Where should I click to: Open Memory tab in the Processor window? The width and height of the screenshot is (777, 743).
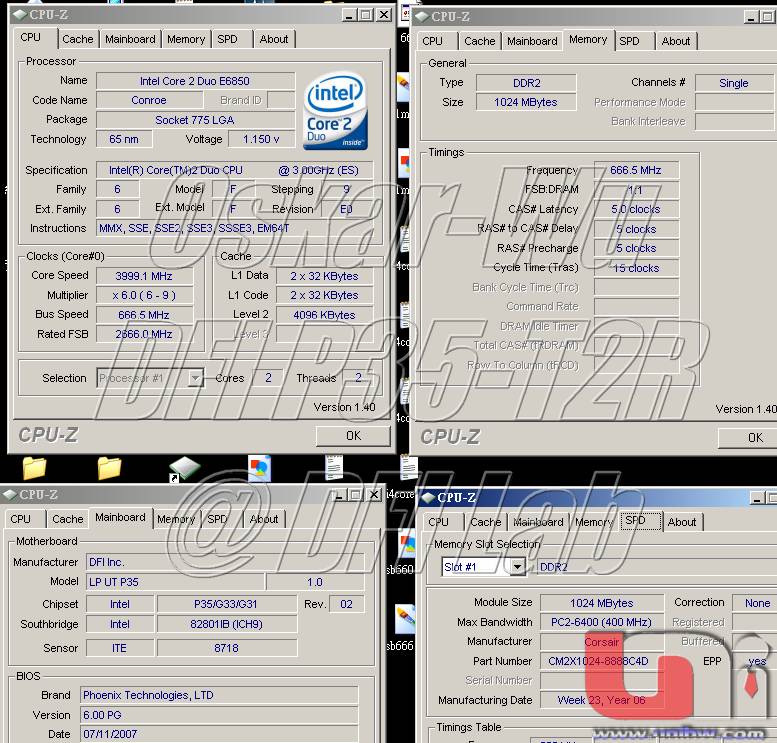[186, 39]
